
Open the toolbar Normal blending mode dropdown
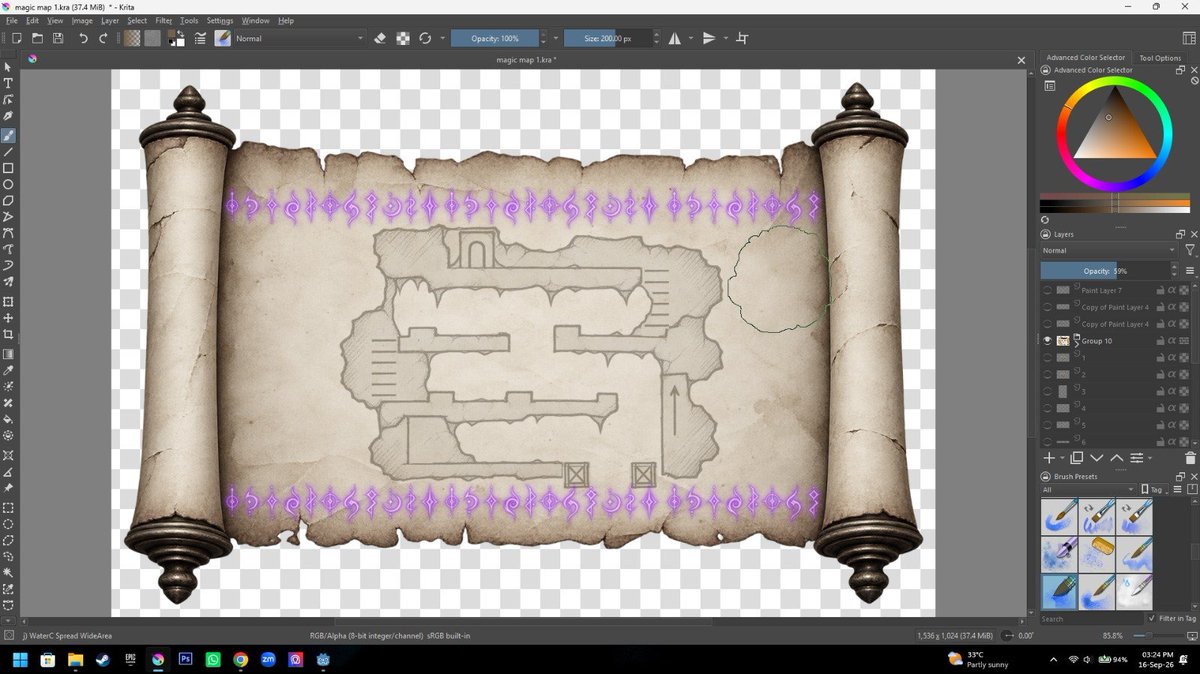(300, 38)
